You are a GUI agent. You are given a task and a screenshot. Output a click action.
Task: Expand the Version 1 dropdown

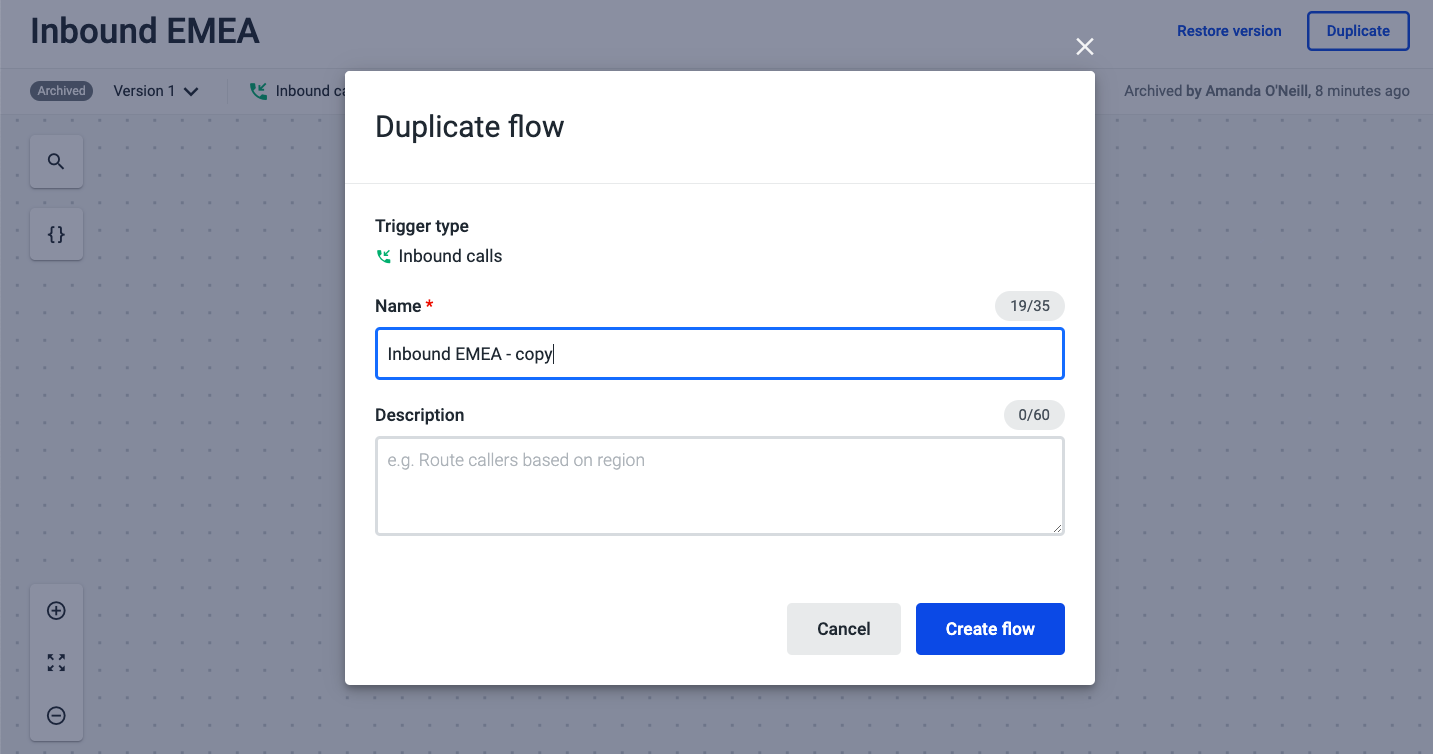pos(156,91)
